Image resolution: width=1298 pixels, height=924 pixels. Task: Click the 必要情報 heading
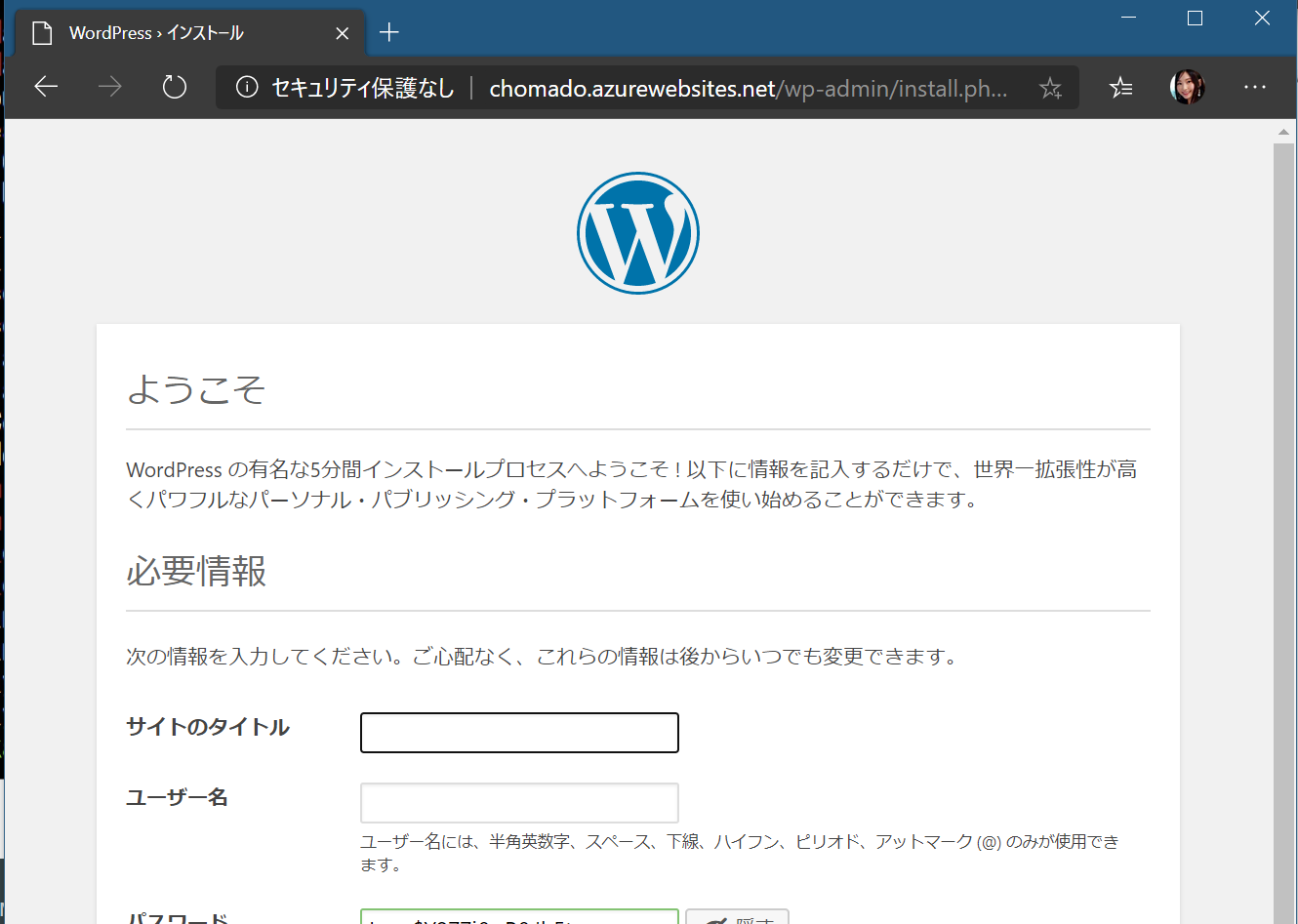(196, 571)
